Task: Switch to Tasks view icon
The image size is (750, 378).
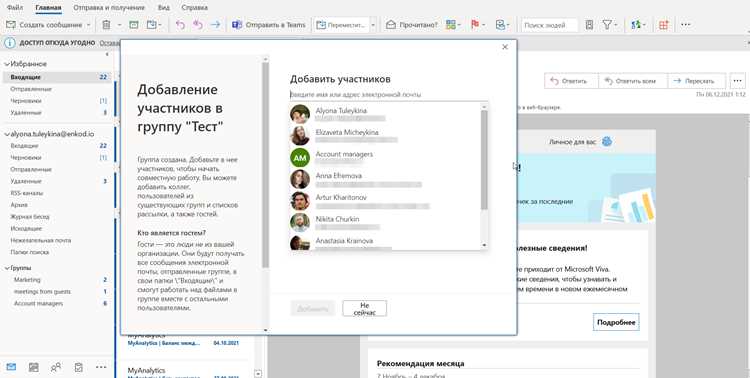Action: coord(78,367)
